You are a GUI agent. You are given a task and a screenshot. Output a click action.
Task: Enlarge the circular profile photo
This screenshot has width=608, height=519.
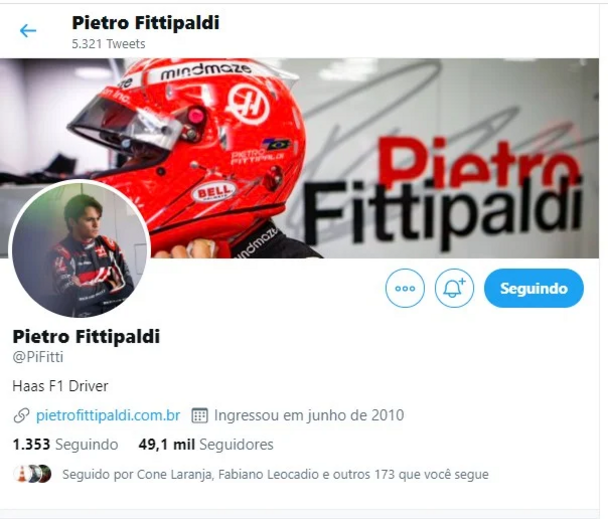[79, 249]
